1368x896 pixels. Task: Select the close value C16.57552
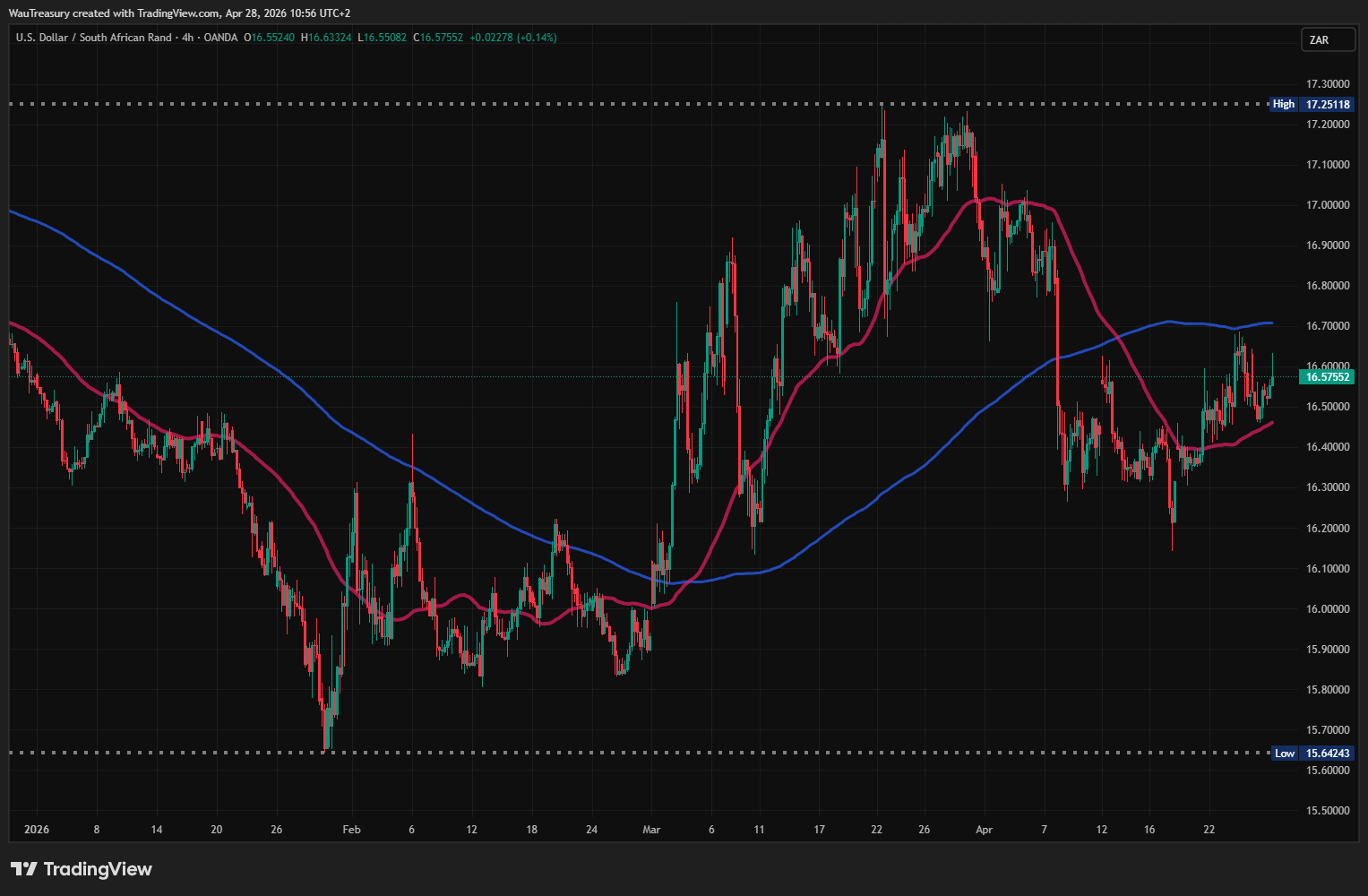(438, 38)
